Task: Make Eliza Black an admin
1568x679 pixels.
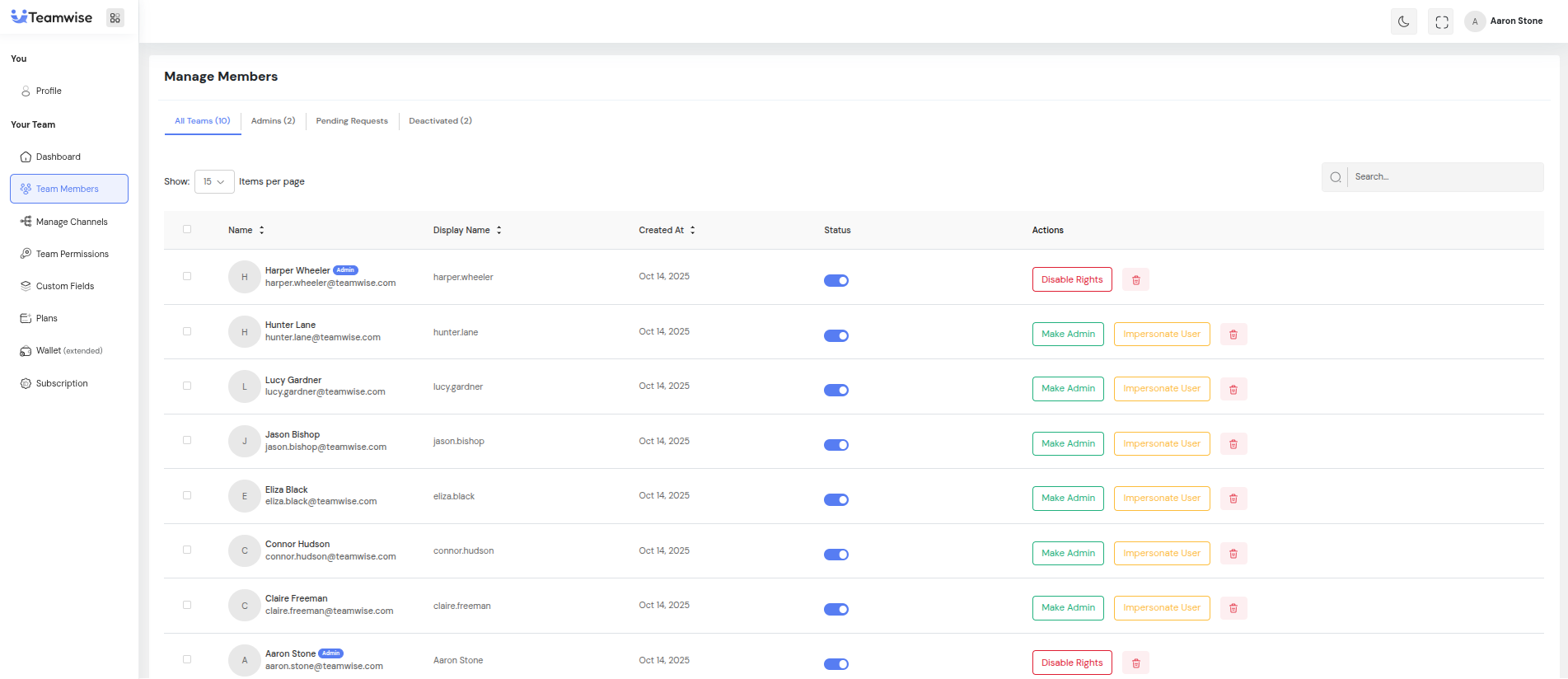Action: [1067, 499]
